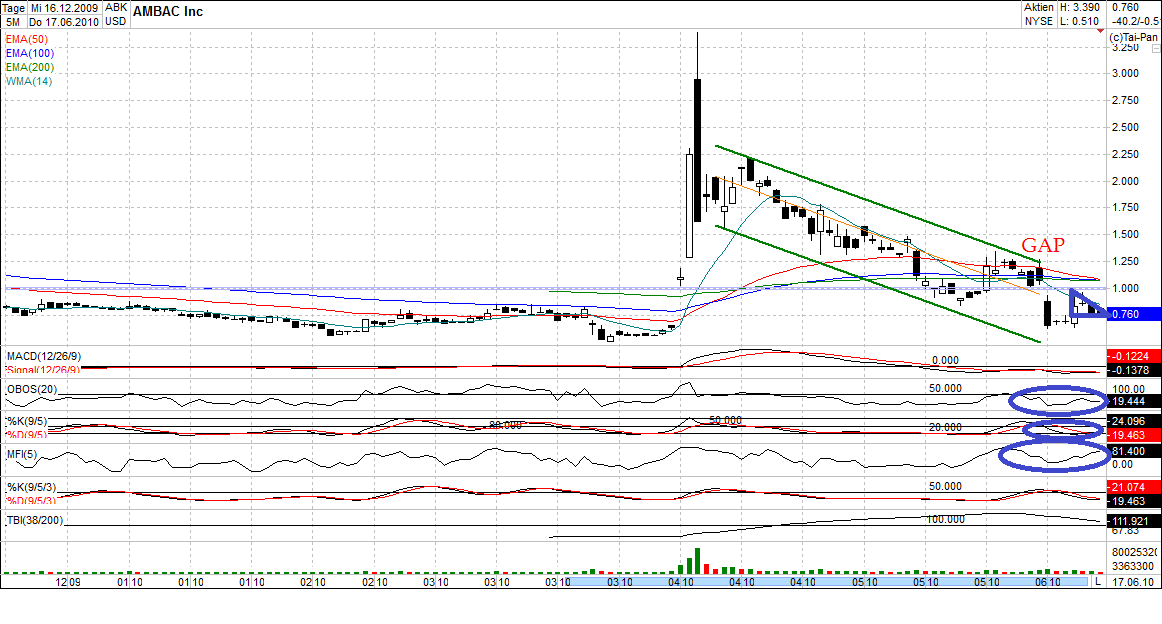Click the TBI(38/200) indicator label

[x=35, y=520]
